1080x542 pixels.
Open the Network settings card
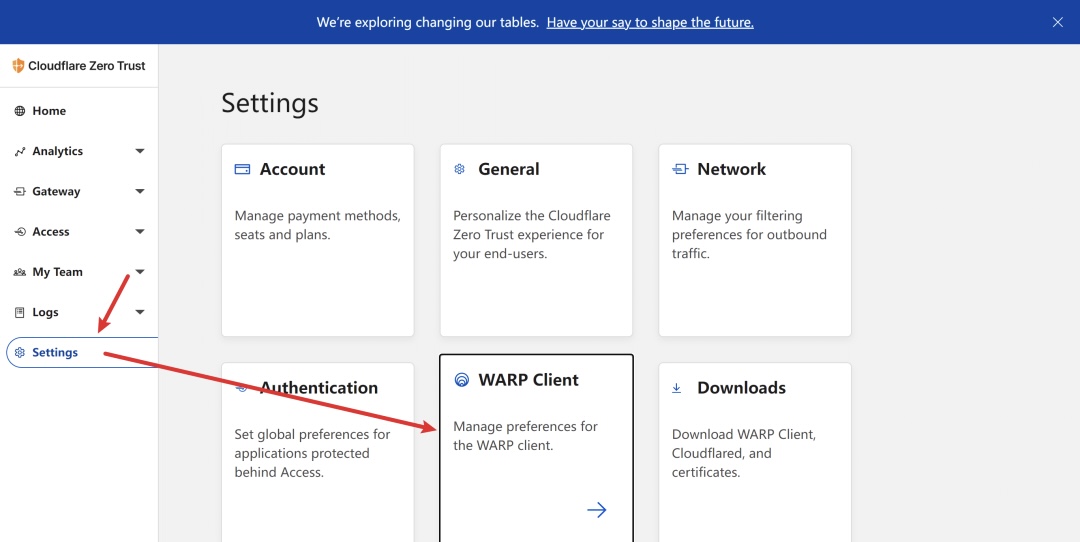[x=755, y=240]
